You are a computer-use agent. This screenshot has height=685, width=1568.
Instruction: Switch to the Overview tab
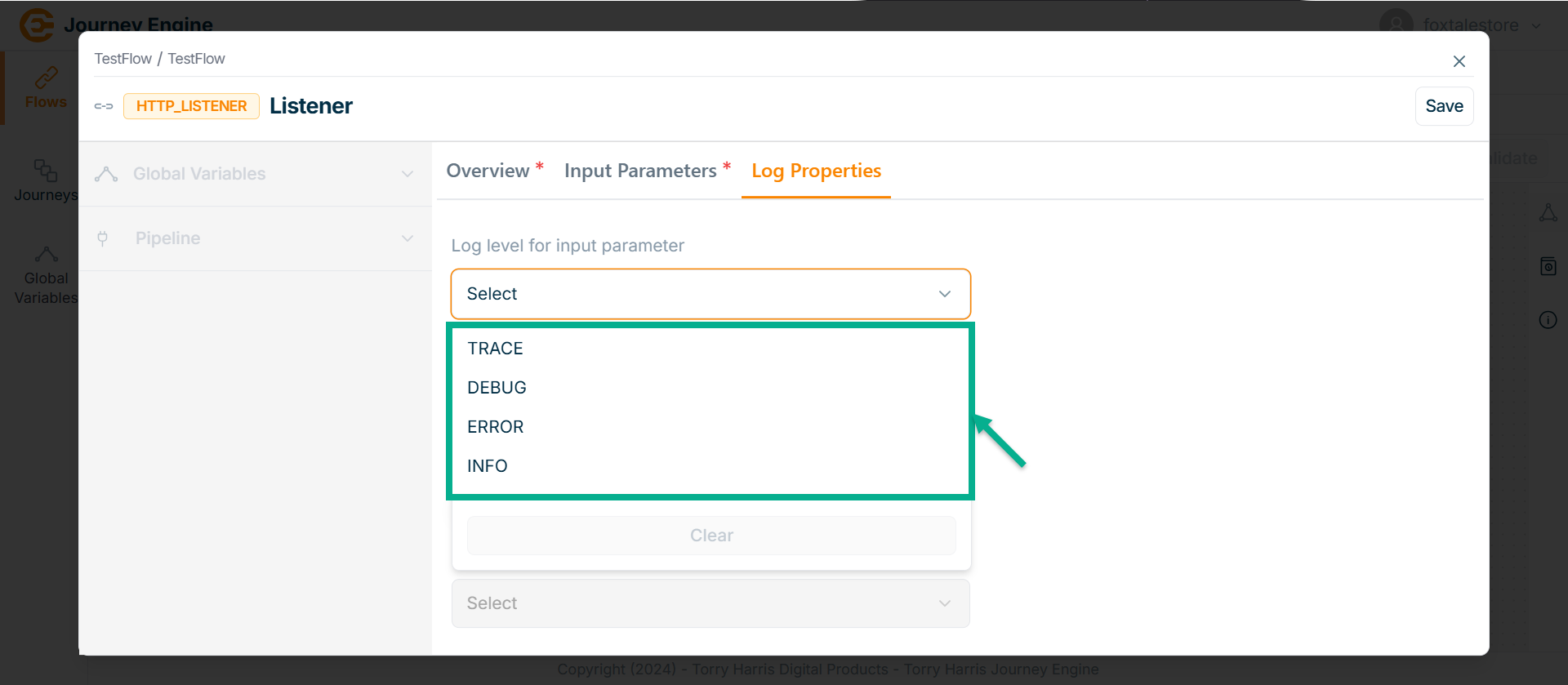(488, 171)
